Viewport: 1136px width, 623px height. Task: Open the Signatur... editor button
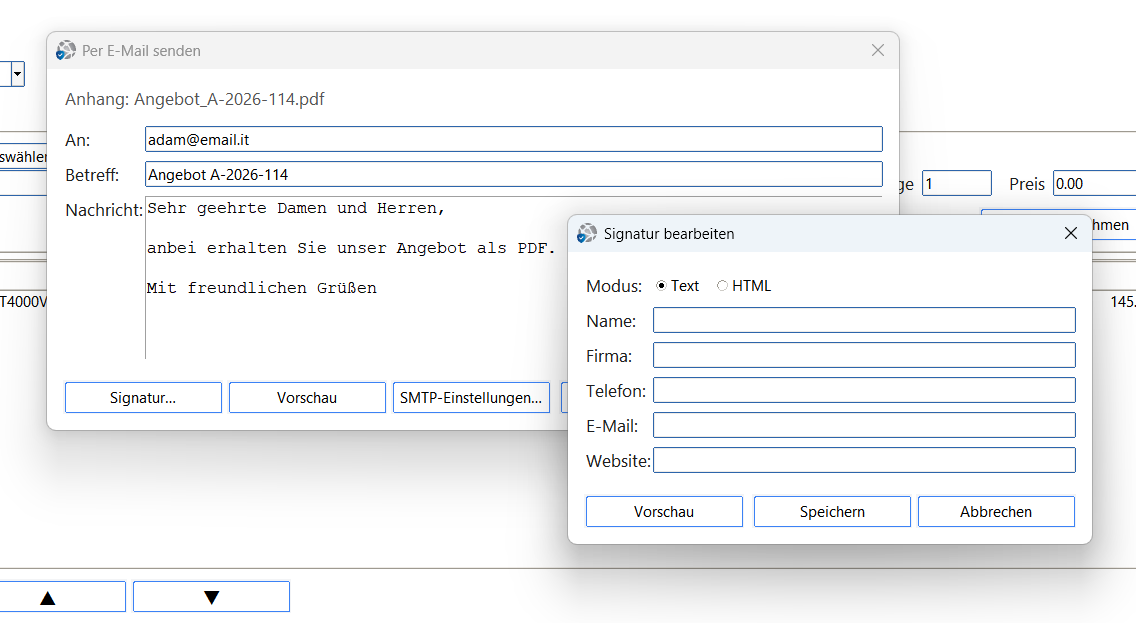(x=143, y=398)
